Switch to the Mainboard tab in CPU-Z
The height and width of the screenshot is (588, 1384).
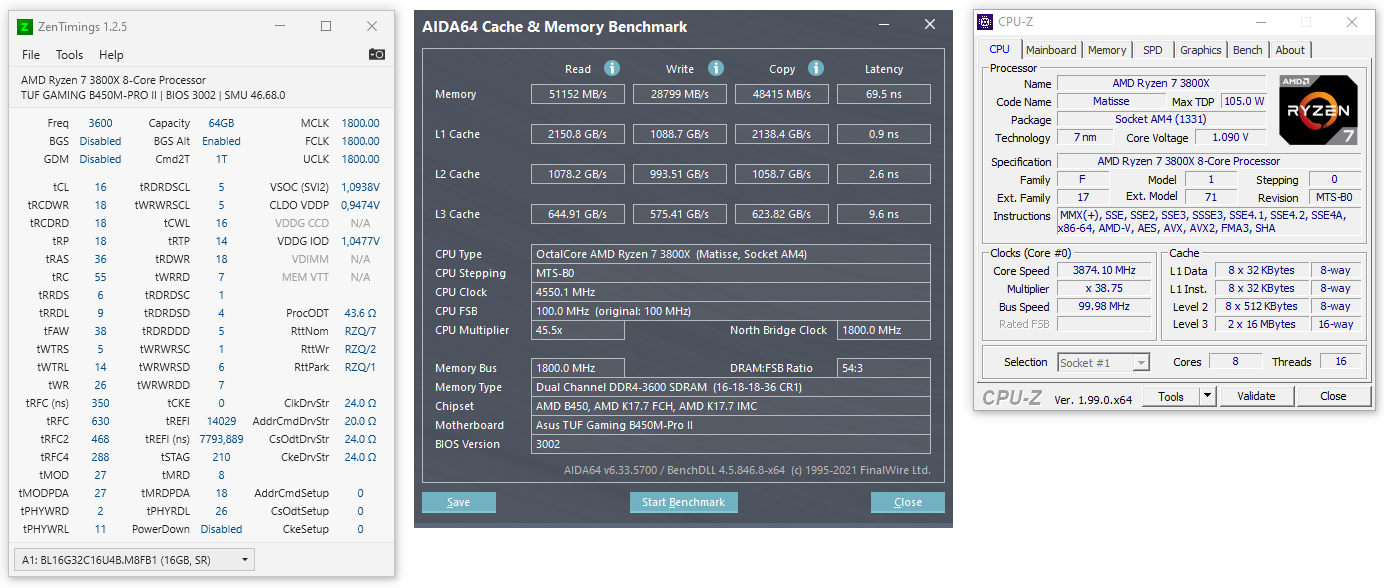point(1051,50)
